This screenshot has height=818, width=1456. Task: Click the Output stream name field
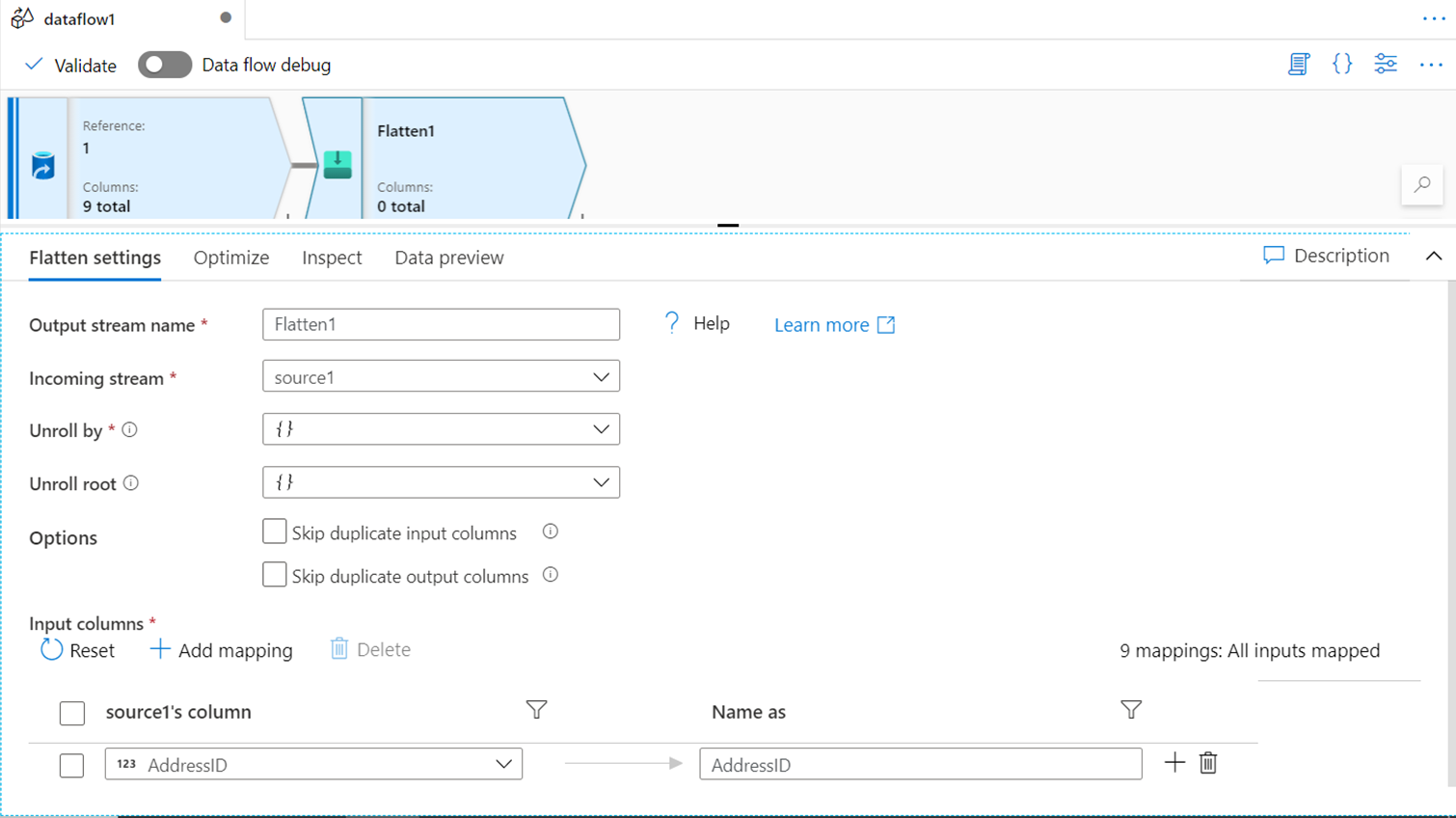tap(441, 324)
